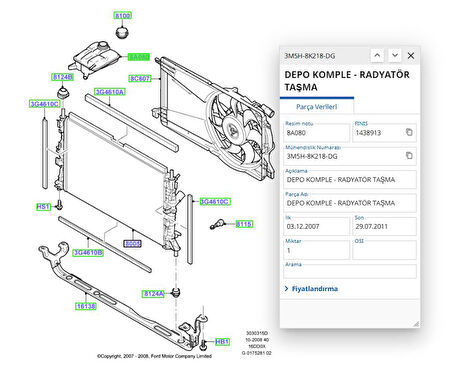
Task: Click the Parça Adı field
Action: (350, 203)
